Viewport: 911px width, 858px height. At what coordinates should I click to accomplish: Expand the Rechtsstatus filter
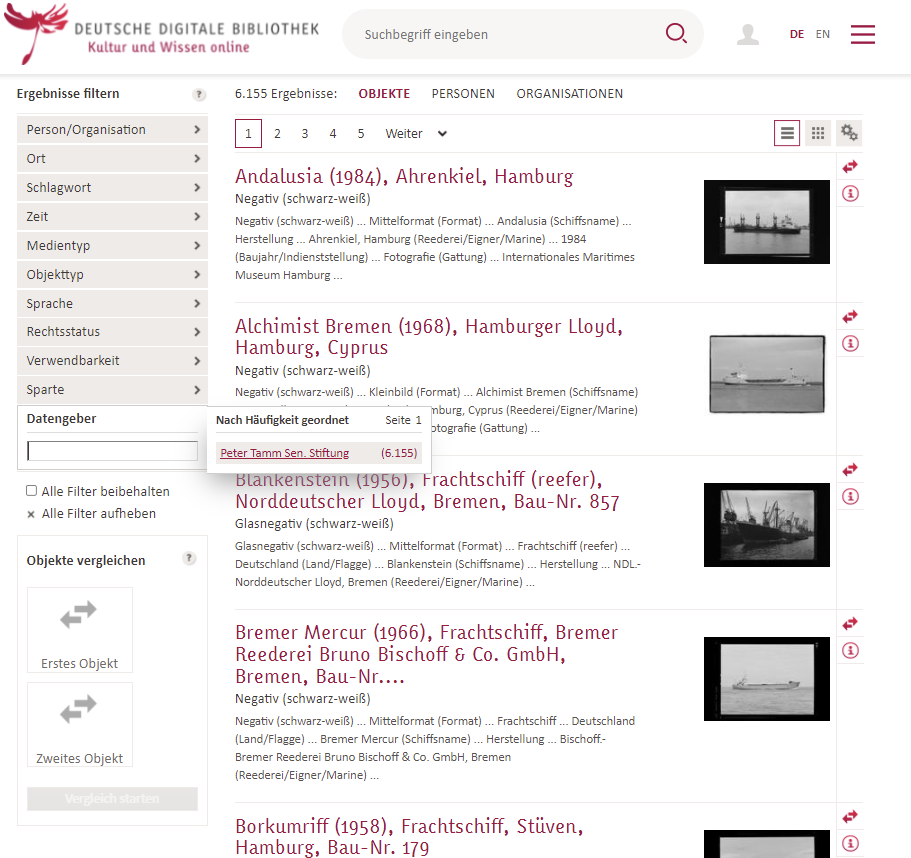112,332
